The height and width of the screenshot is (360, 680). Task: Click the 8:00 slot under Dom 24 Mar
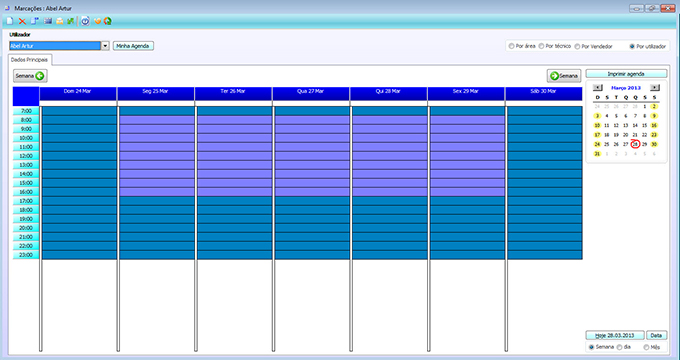point(79,120)
